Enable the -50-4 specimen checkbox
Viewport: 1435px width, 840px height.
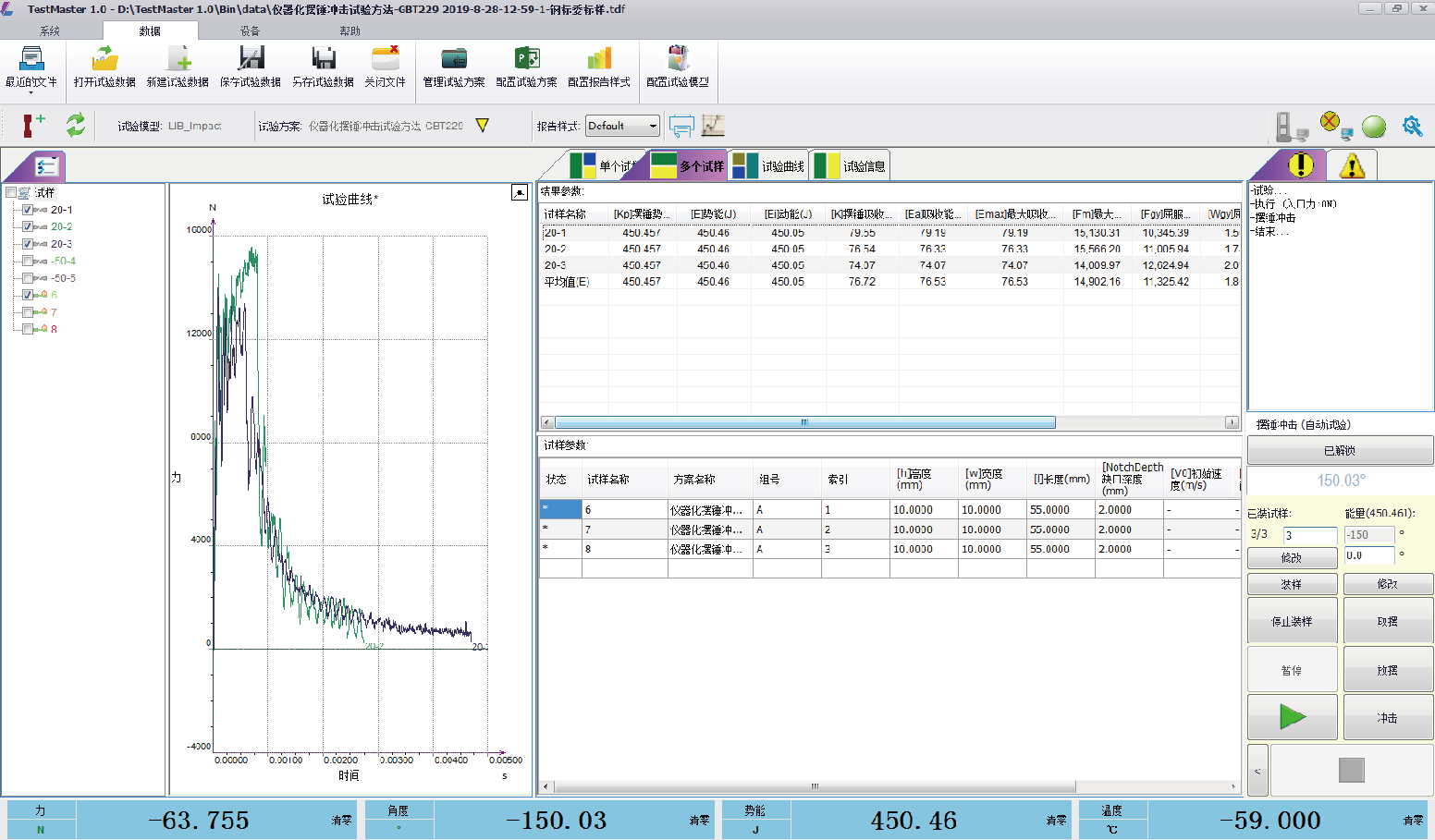(28, 261)
